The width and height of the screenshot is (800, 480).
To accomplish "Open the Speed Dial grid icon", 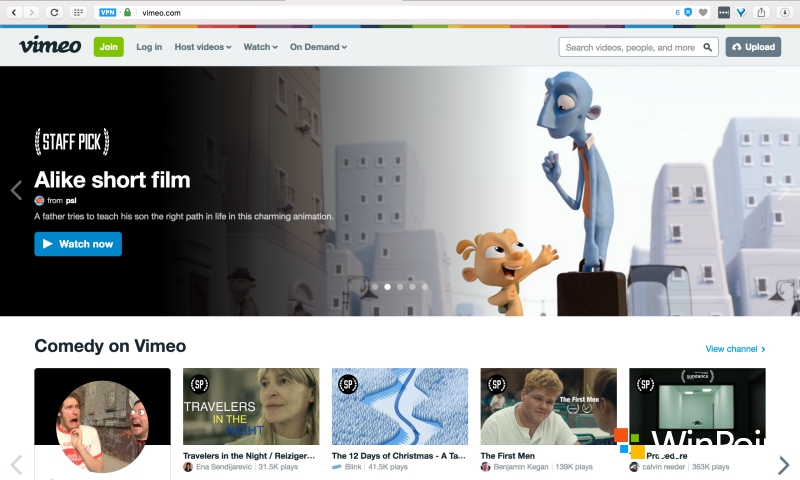I will (x=78, y=12).
